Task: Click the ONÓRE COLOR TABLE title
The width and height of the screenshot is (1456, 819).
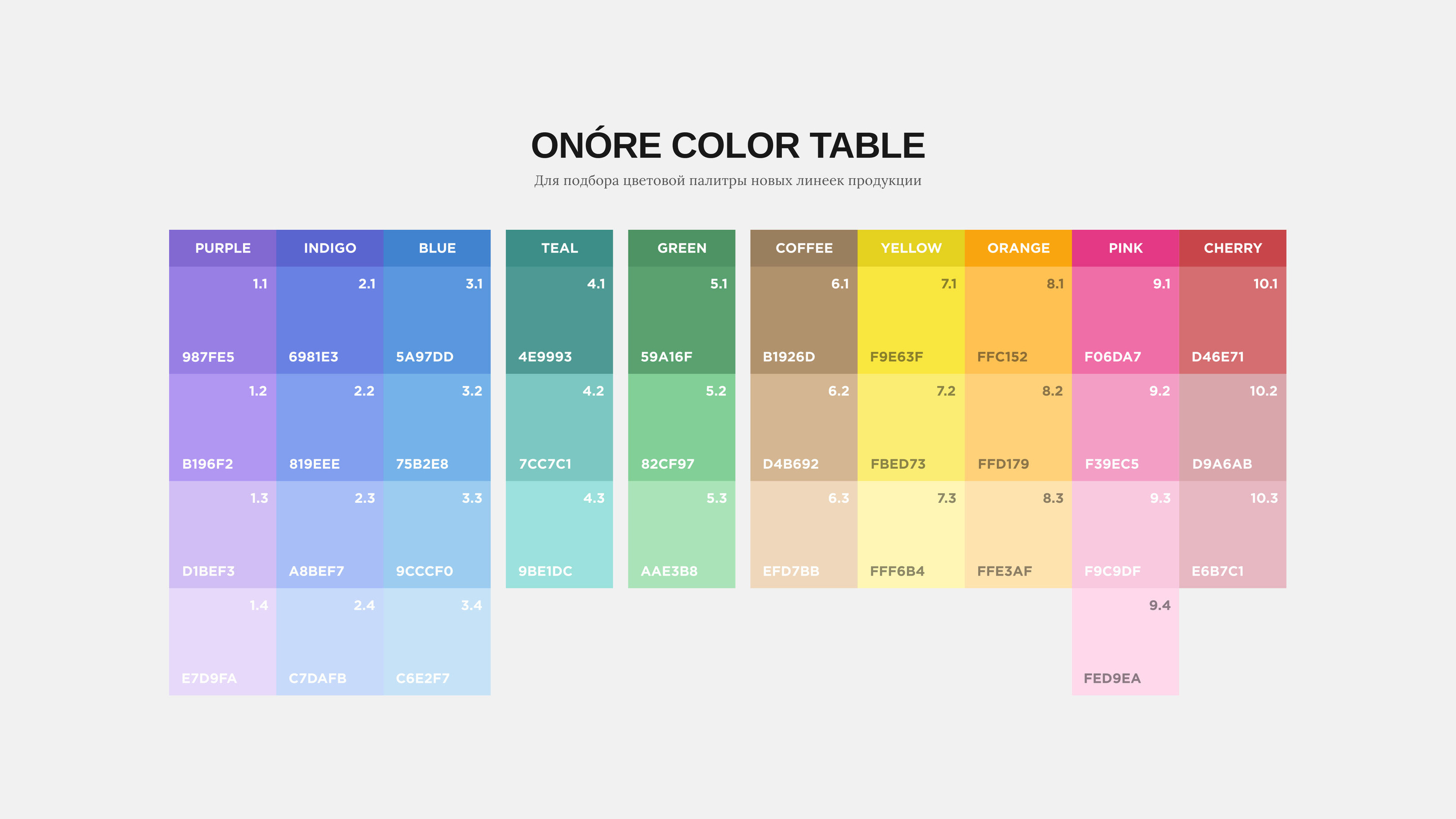Action: [728, 145]
